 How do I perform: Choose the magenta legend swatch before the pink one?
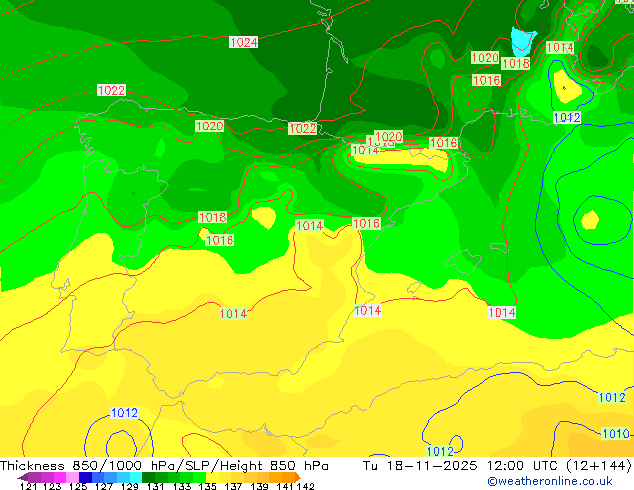pos(59,477)
